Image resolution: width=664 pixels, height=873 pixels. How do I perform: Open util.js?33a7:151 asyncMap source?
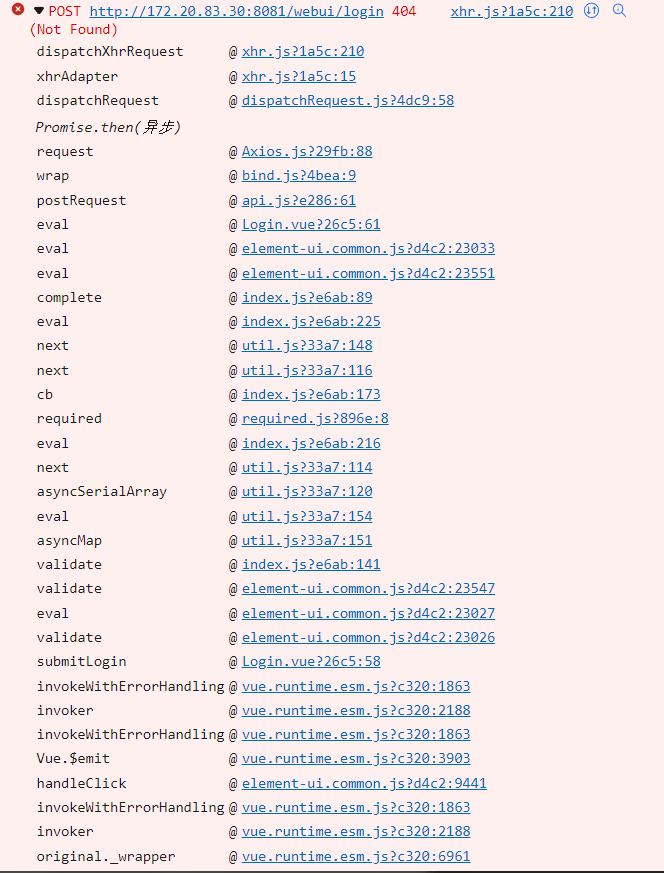(307, 540)
